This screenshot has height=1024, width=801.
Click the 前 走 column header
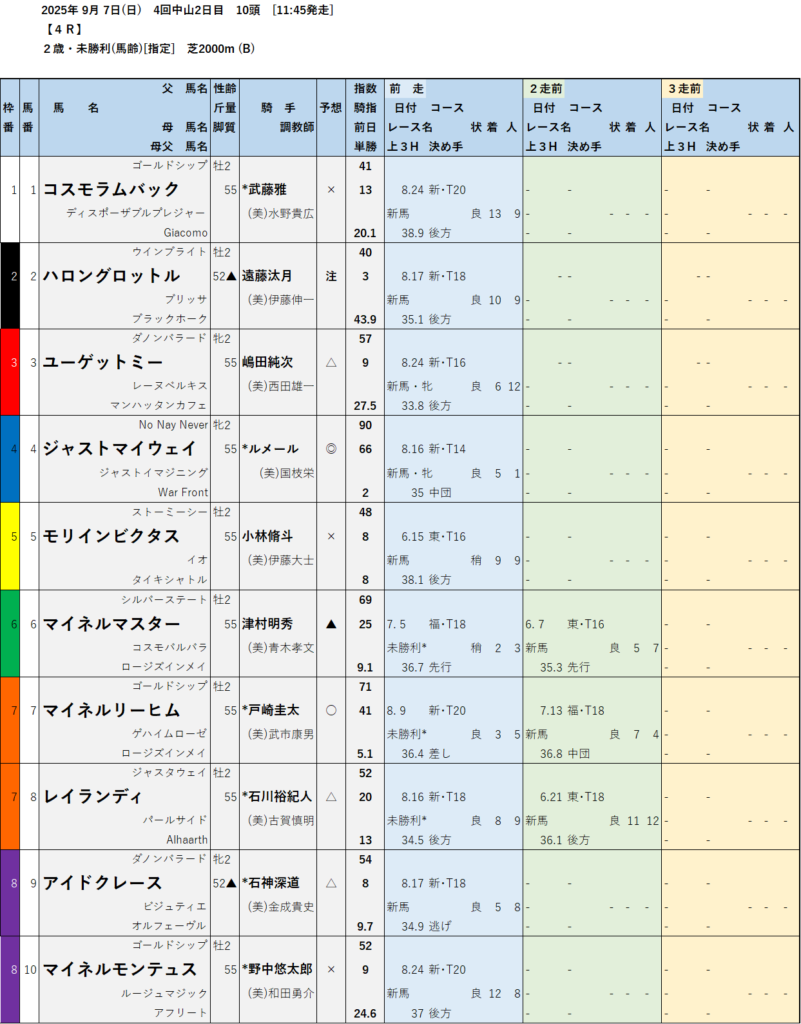406,89
